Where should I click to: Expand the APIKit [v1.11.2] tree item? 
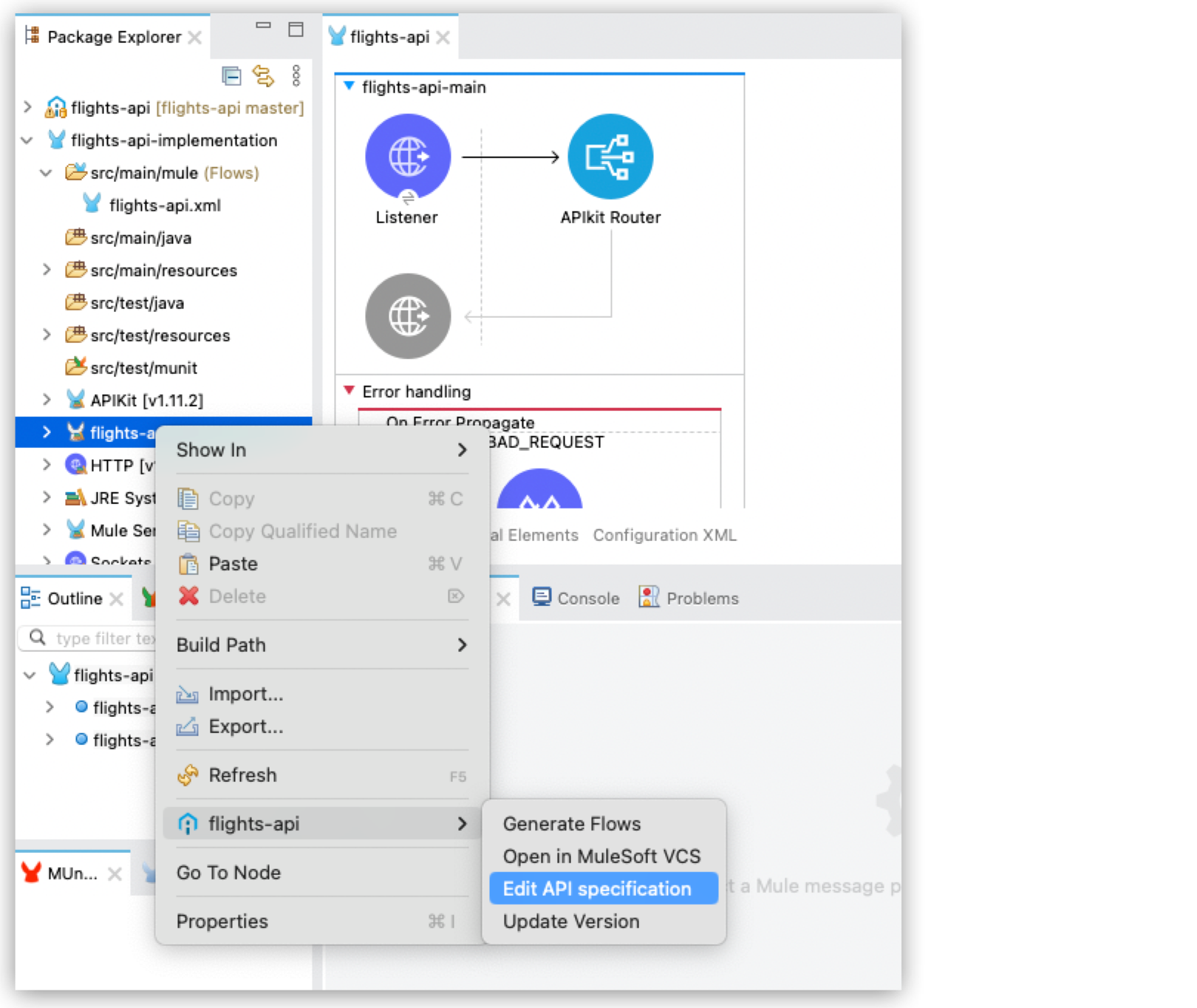tap(47, 400)
